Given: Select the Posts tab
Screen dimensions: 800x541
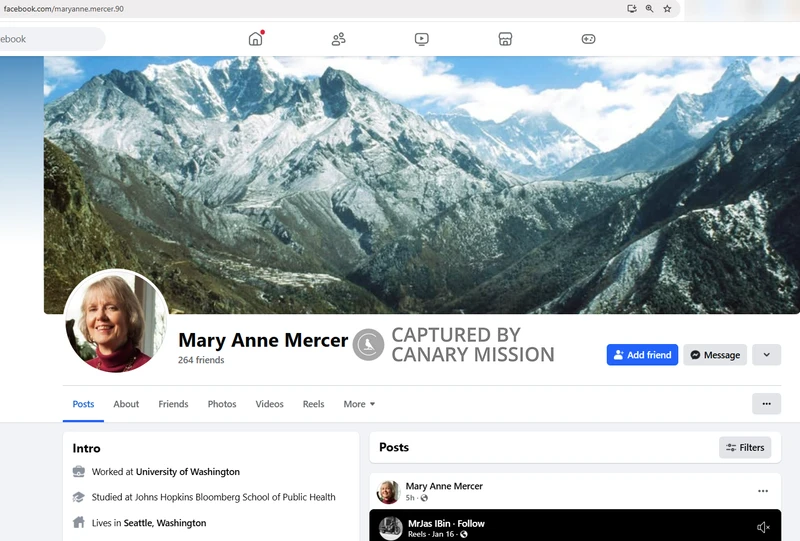Looking at the screenshot, I should point(83,404).
